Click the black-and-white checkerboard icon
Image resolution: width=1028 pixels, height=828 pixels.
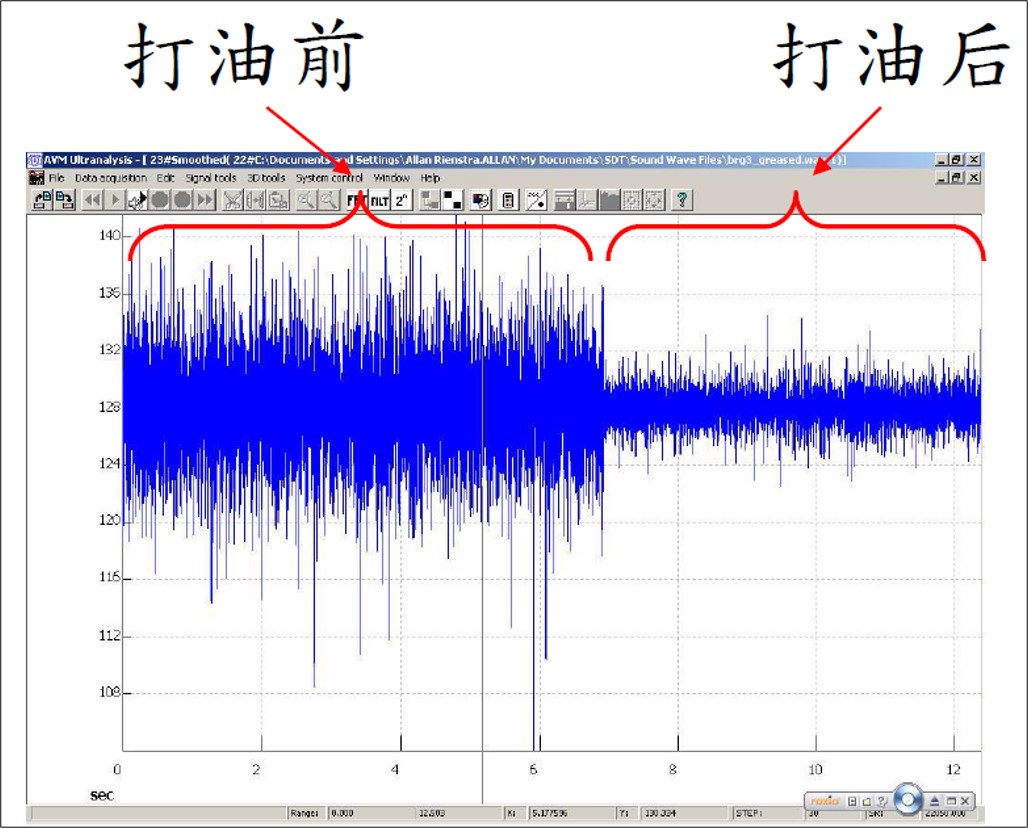453,201
